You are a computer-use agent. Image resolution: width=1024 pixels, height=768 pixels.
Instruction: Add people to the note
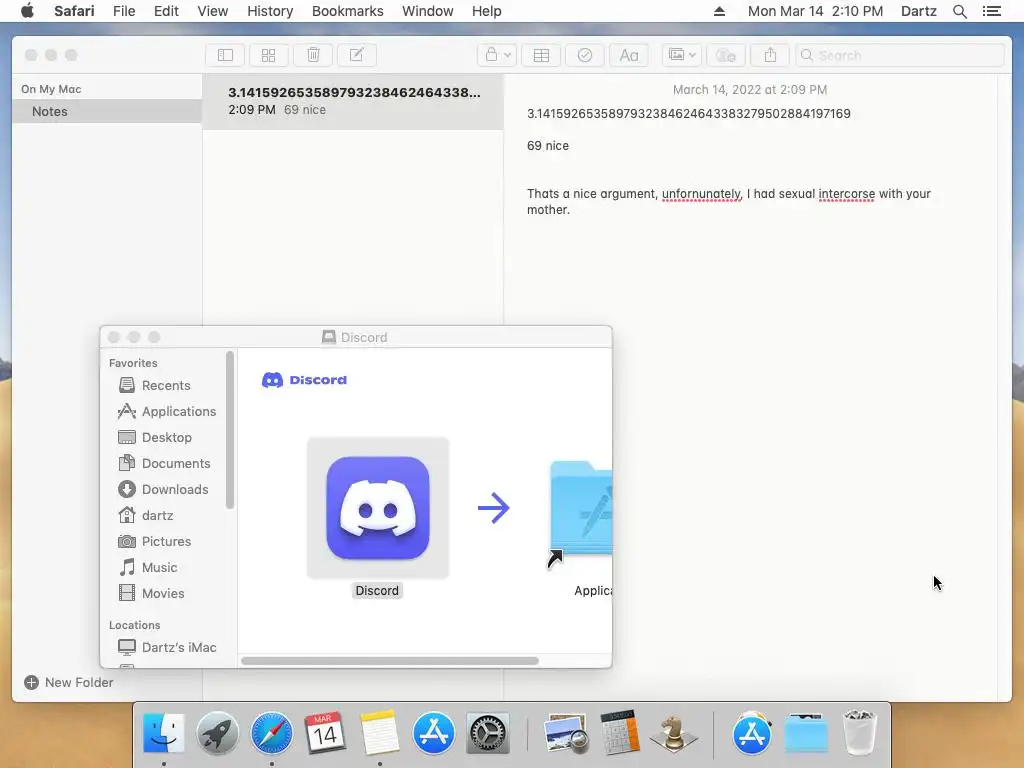pyautogui.click(x=726, y=56)
